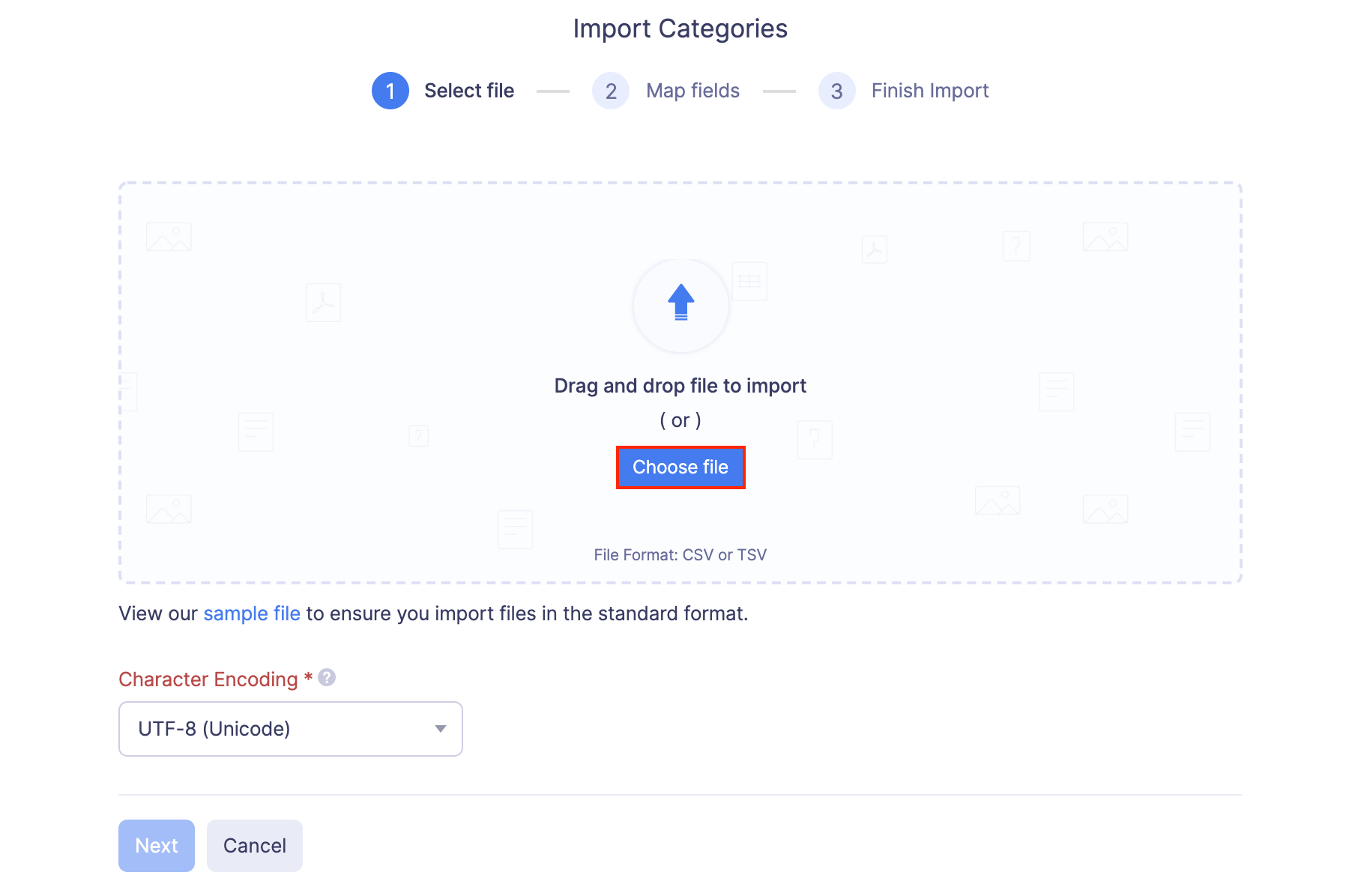Viewport: 1346px width, 896px height.
Task: Click step 1 Select file circle indicator
Action: coord(390,91)
